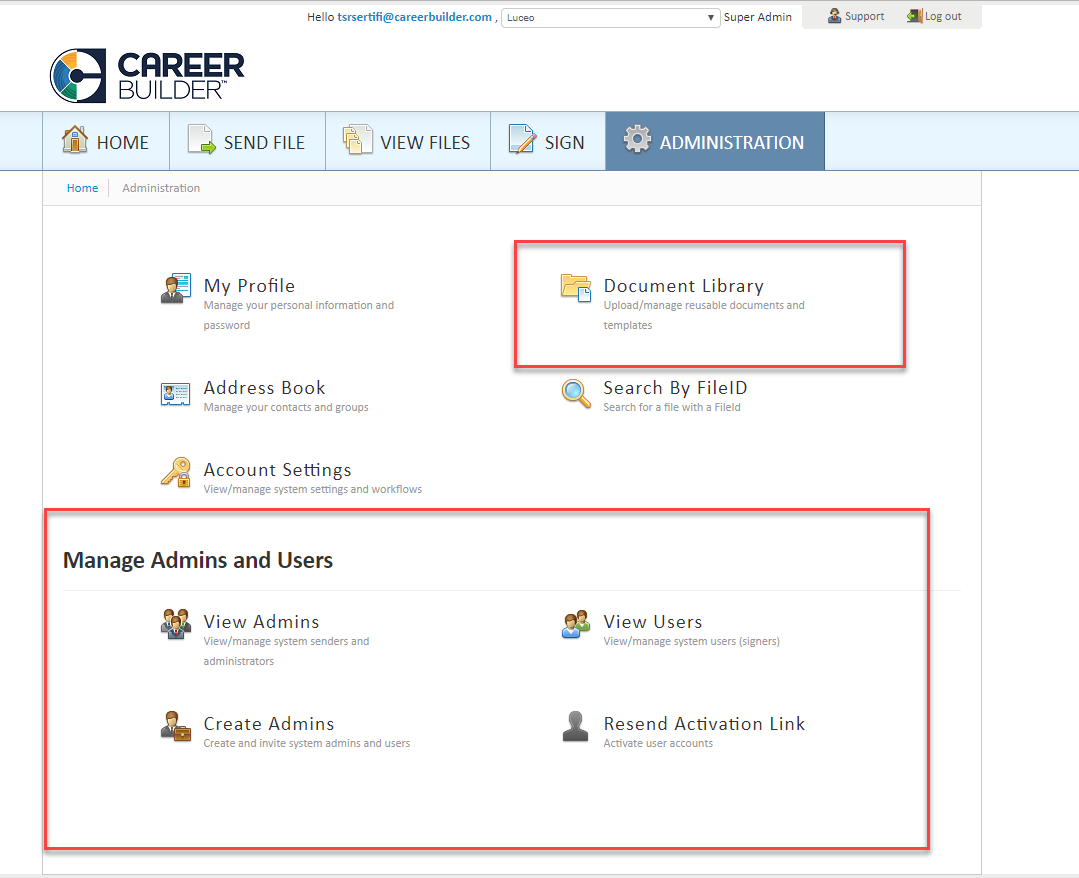
Task: Click the Address Book card icon
Action: 175,394
